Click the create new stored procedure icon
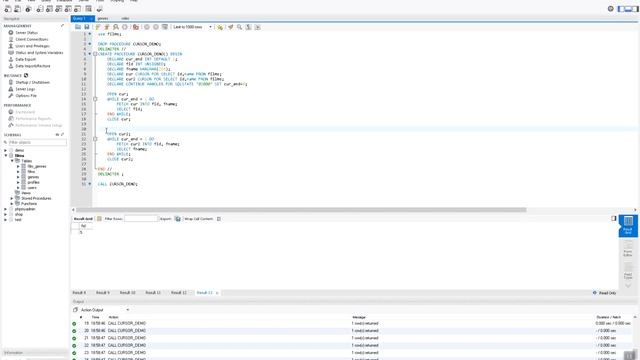The height and width of the screenshot is (360, 640). pyautogui.click(x=68, y=9)
